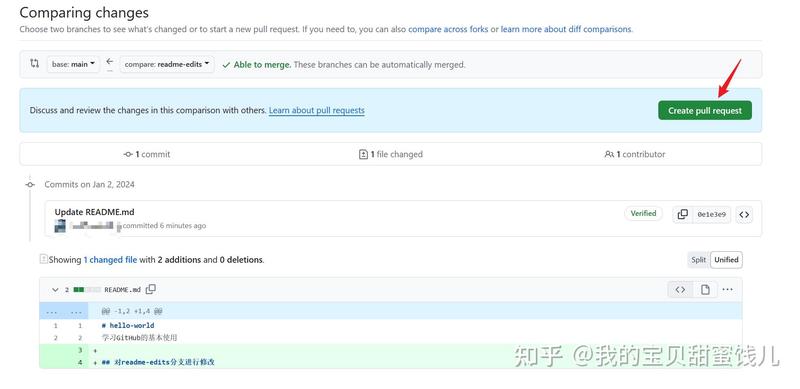This screenshot has height=389, width=800.
Task: Click the '学习GitHub的基本使用' diff line
Action: [x=139, y=338]
